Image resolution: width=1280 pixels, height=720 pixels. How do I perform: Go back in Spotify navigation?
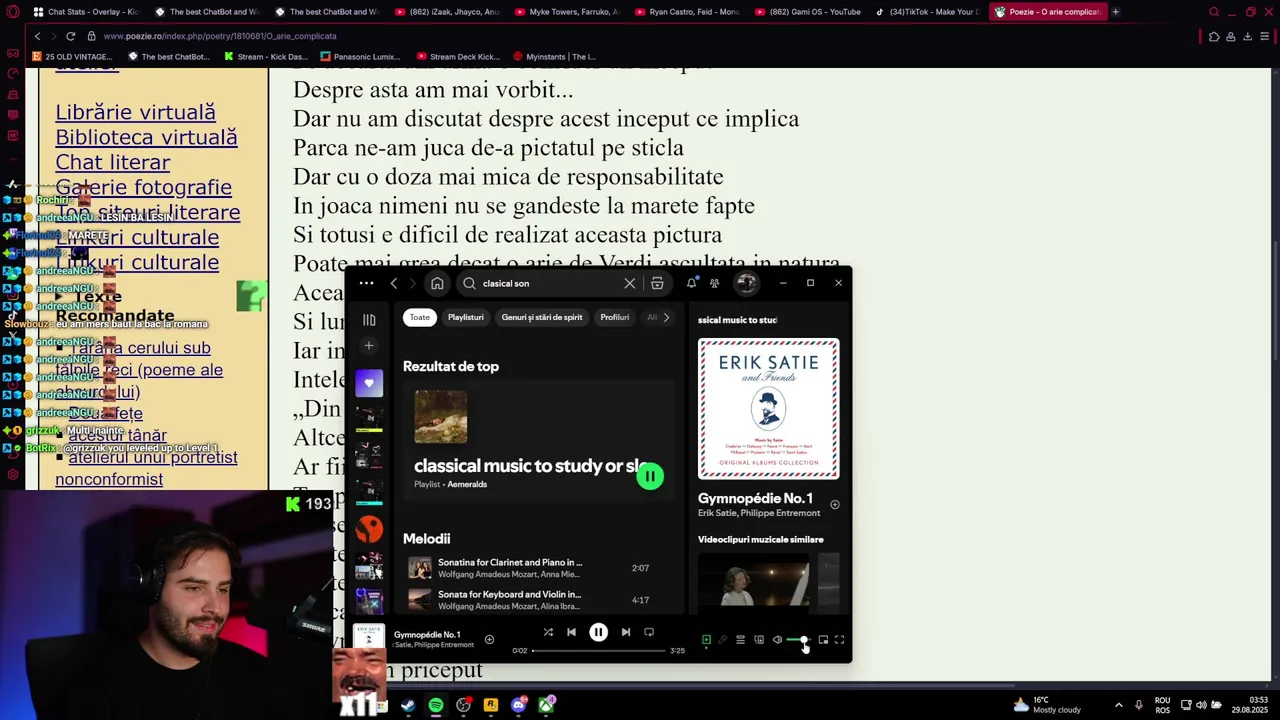coord(394,283)
